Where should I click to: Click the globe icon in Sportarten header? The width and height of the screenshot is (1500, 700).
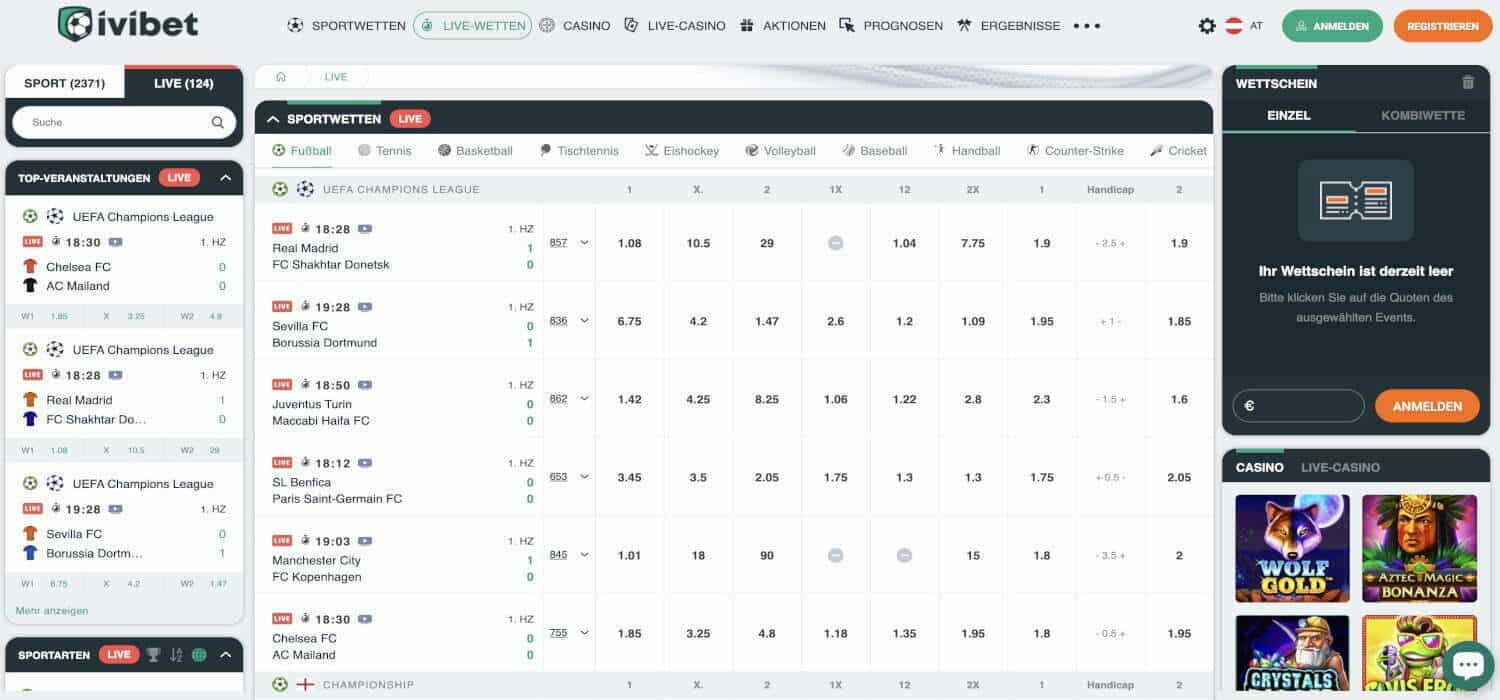(x=199, y=655)
